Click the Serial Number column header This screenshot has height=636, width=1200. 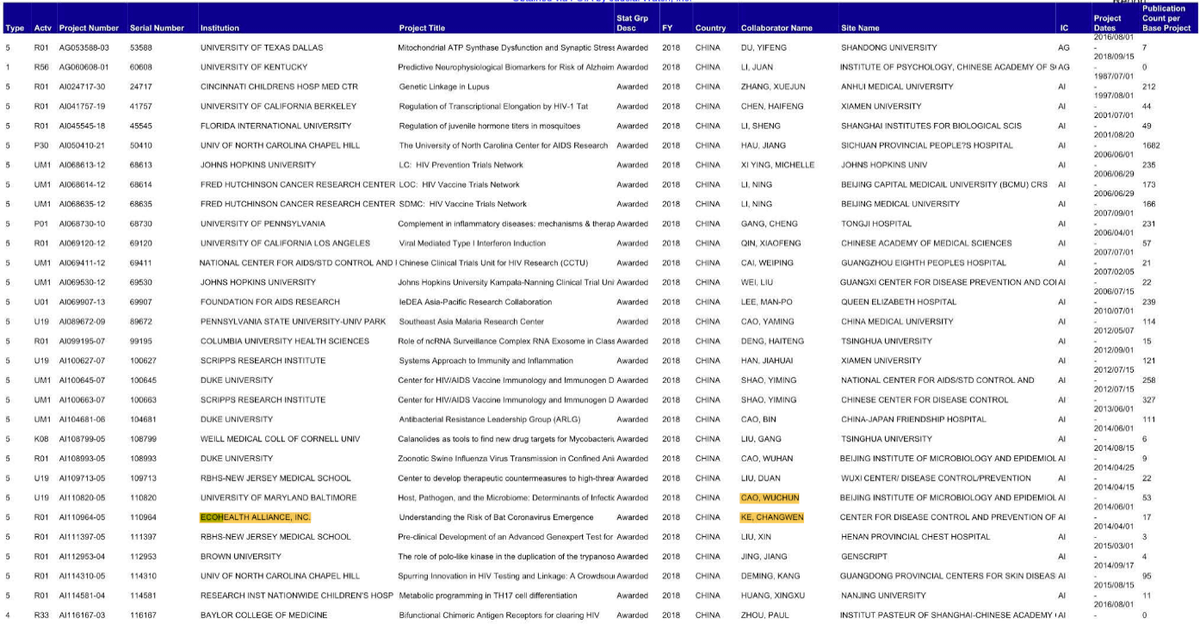coord(157,28)
